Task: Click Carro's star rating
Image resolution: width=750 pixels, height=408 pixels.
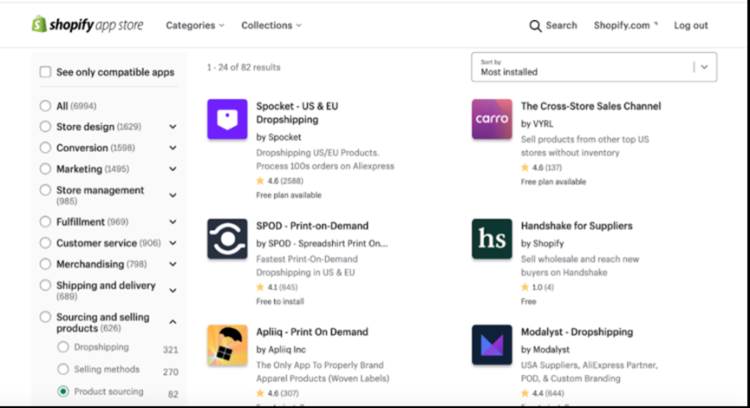Action: point(541,167)
